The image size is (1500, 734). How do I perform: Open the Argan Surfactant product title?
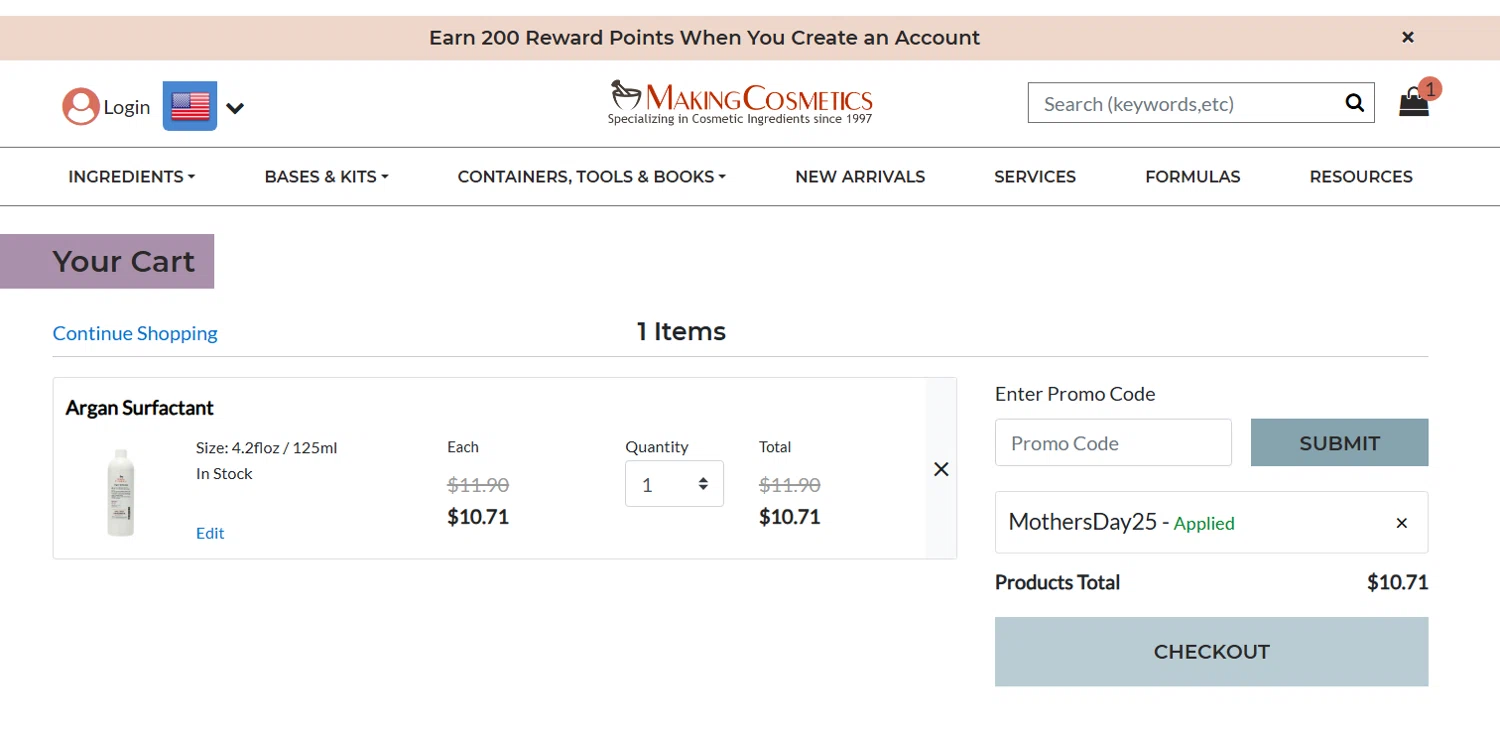click(x=140, y=408)
